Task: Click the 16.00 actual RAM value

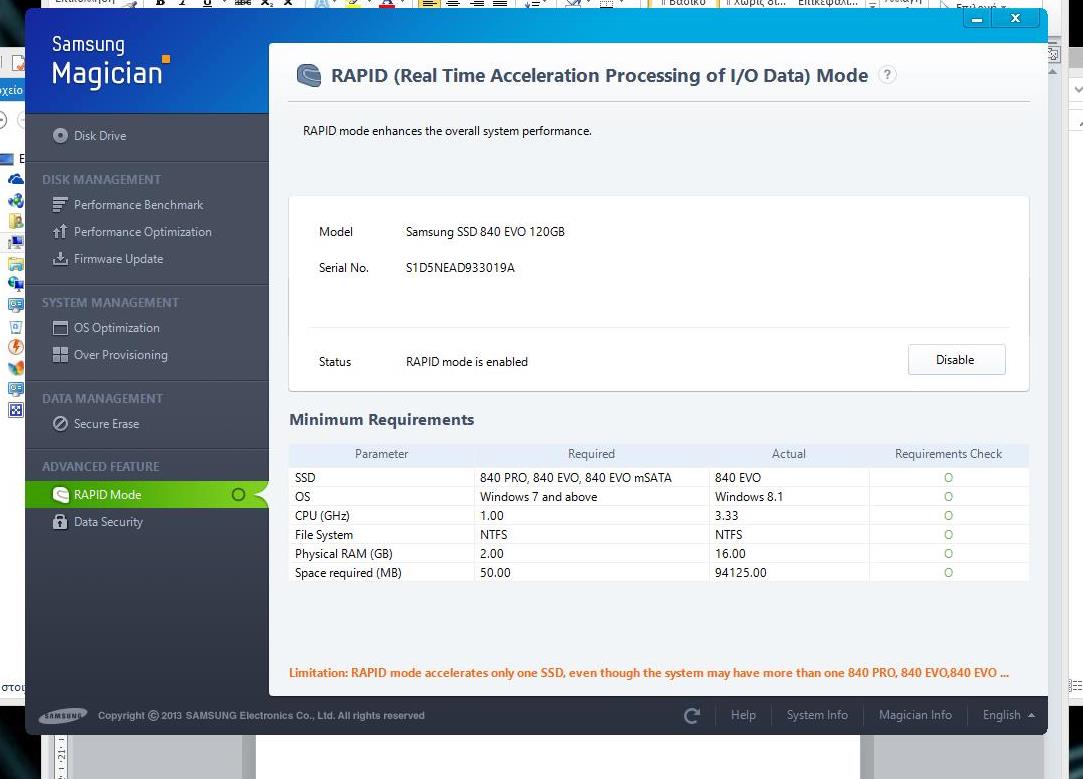Action: click(730, 553)
